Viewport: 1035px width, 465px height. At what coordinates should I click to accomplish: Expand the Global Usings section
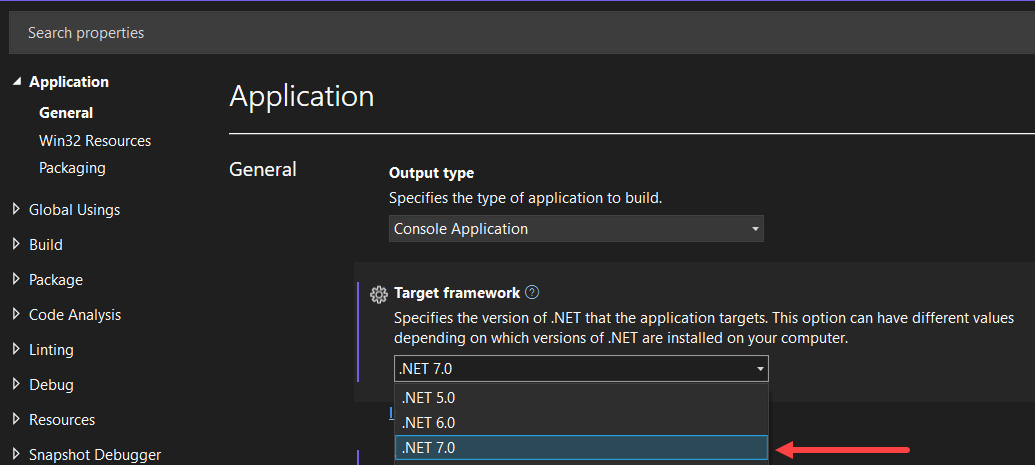point(17,209)
